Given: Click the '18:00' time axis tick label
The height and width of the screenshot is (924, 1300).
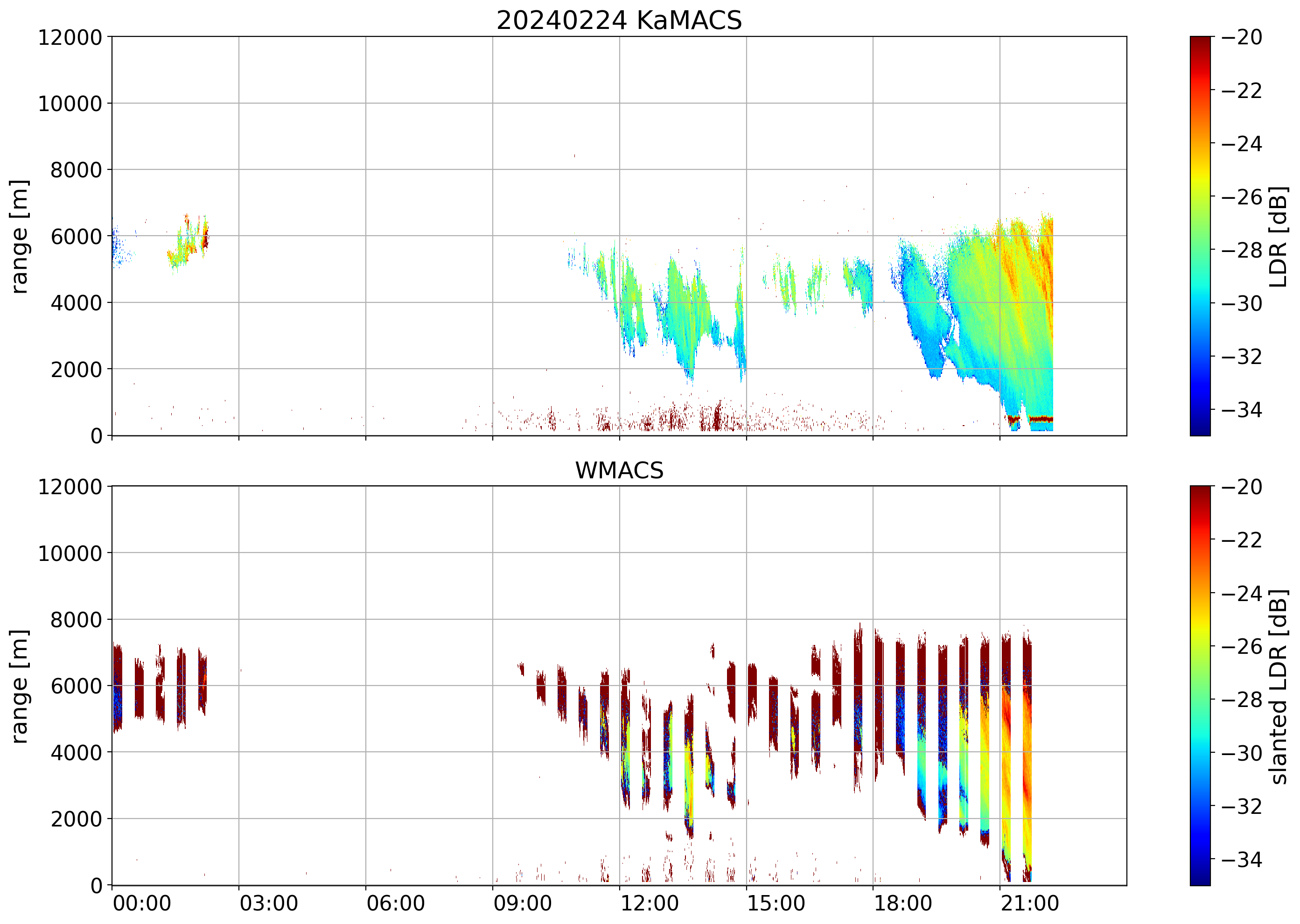Looking at the screenshot, I should click(x=903, y=903).
